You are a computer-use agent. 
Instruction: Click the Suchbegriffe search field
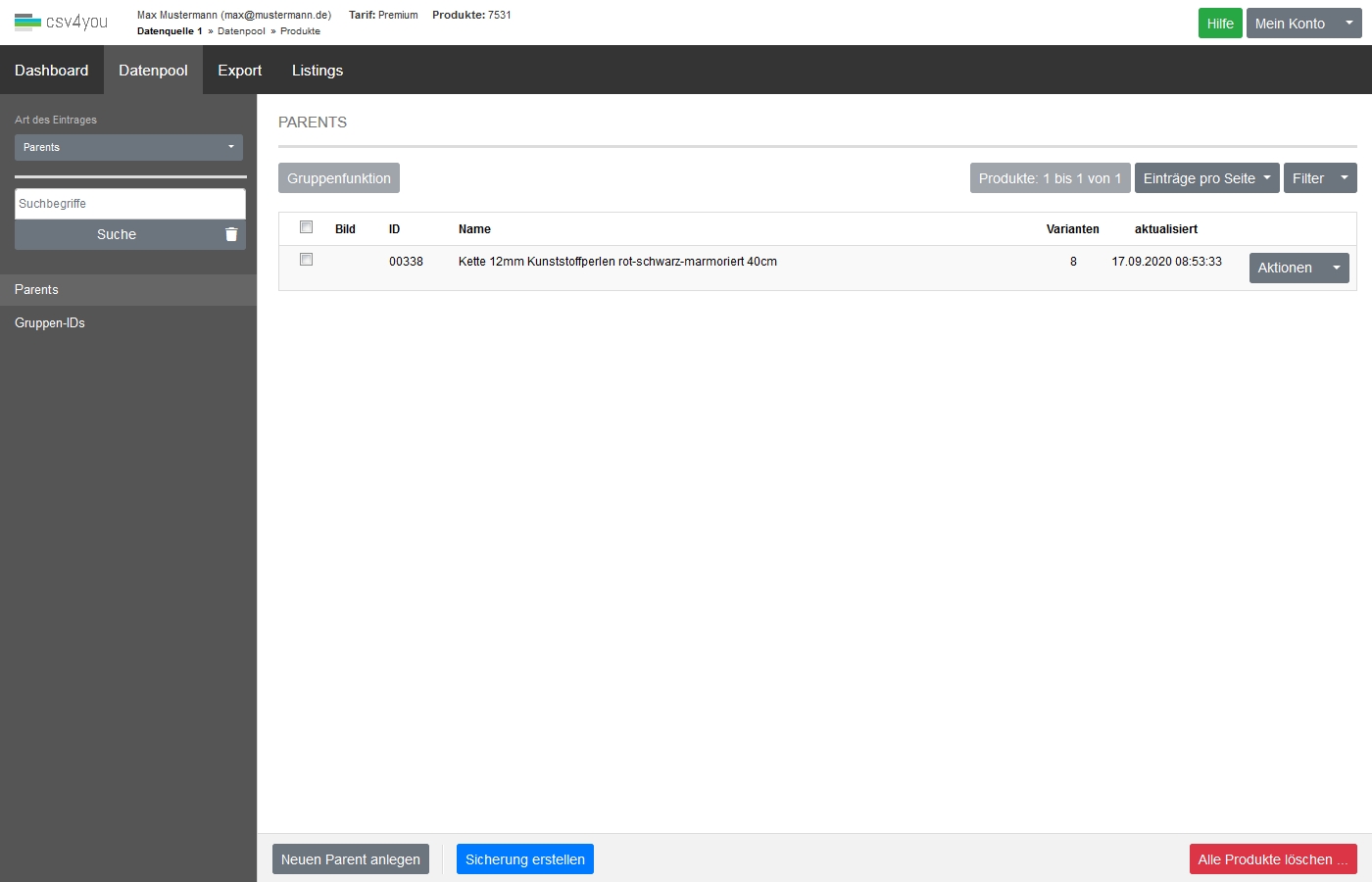click(129, 204)
